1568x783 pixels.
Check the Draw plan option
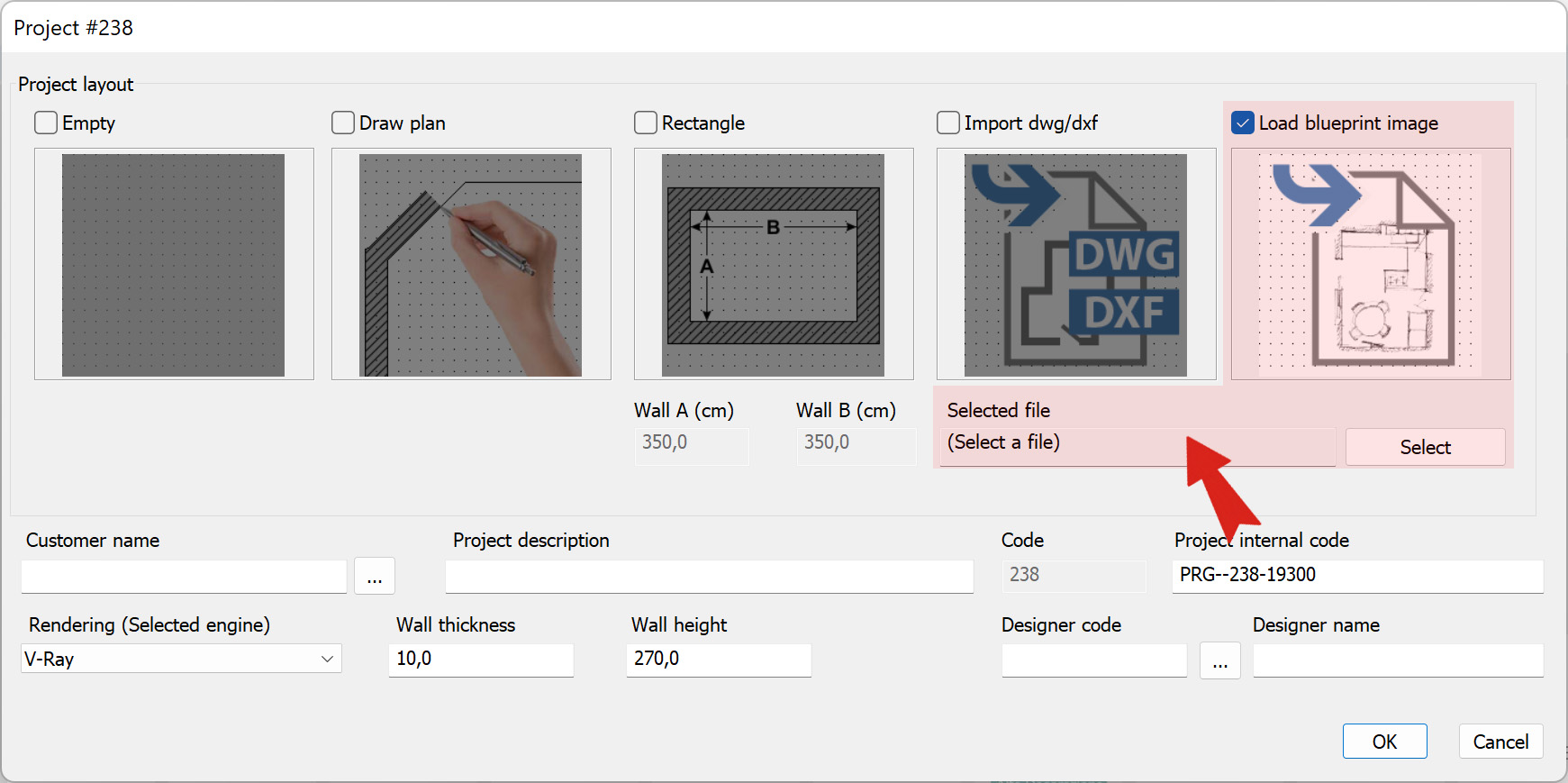point(343,123)
